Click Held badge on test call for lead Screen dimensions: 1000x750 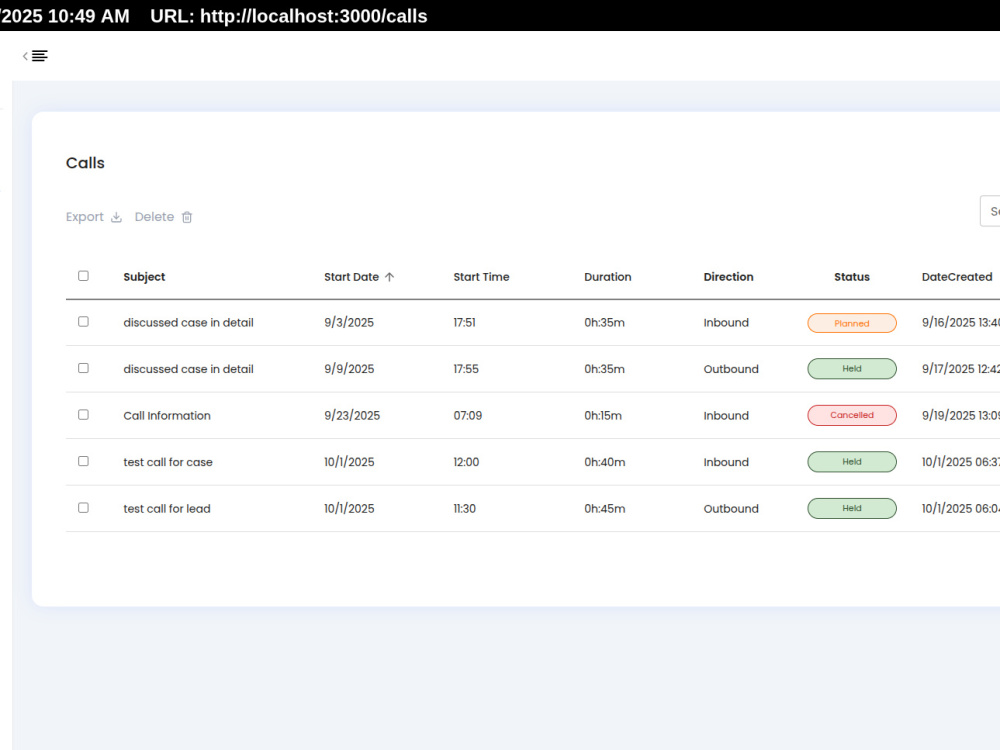point(852,508)
